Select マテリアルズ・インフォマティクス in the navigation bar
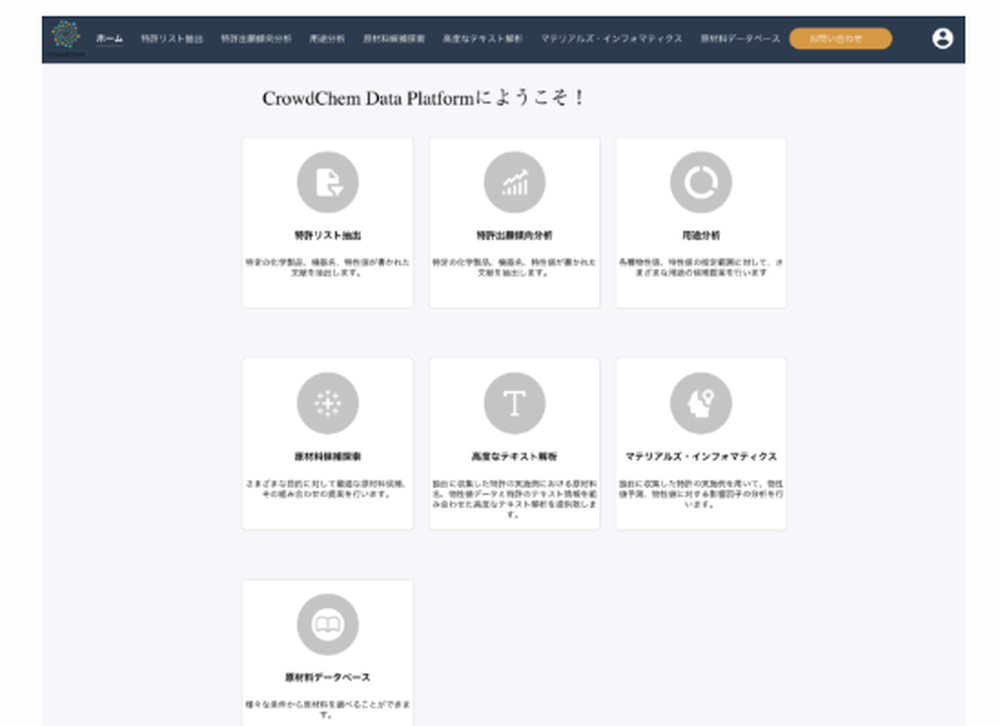 coord(609,38)
